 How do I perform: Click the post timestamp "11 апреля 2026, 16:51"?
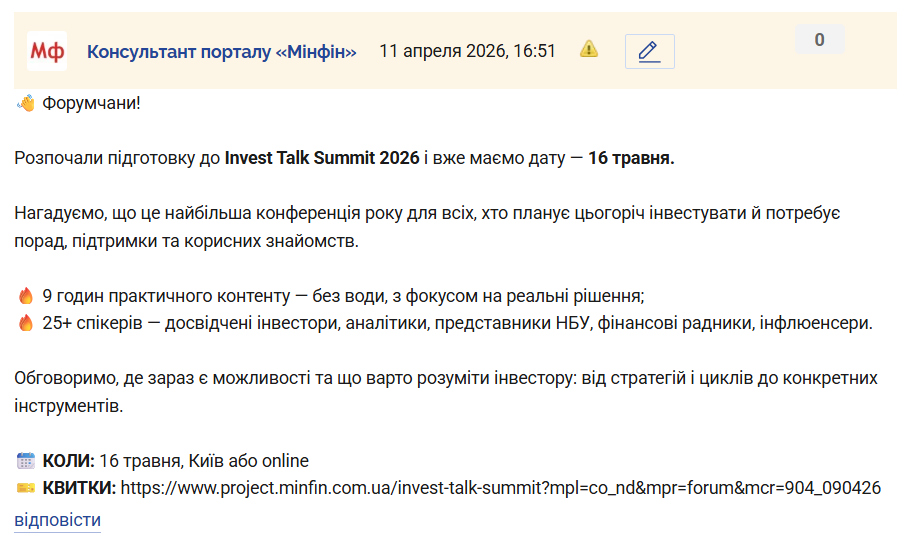467,51
